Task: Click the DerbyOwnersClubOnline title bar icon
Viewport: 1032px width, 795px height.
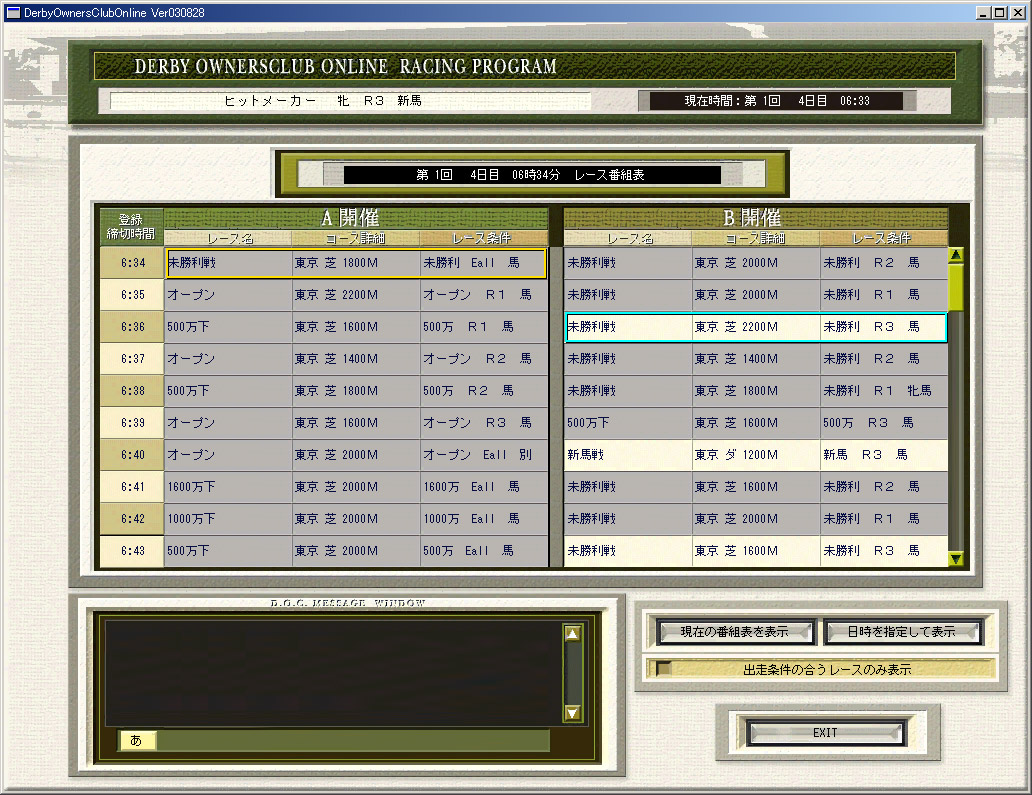Action: 13,12
